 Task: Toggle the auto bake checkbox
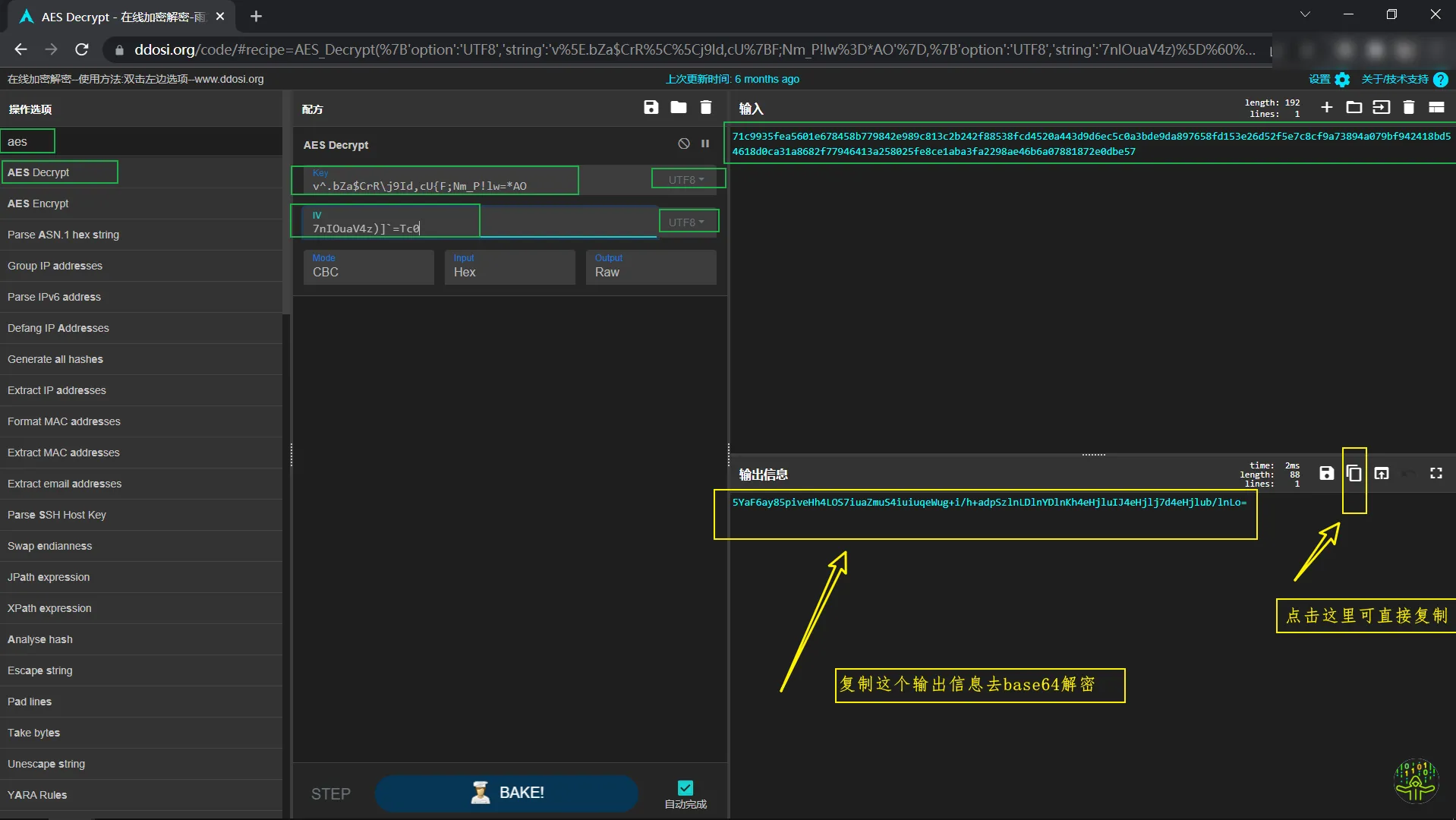(x=685, y=788)
